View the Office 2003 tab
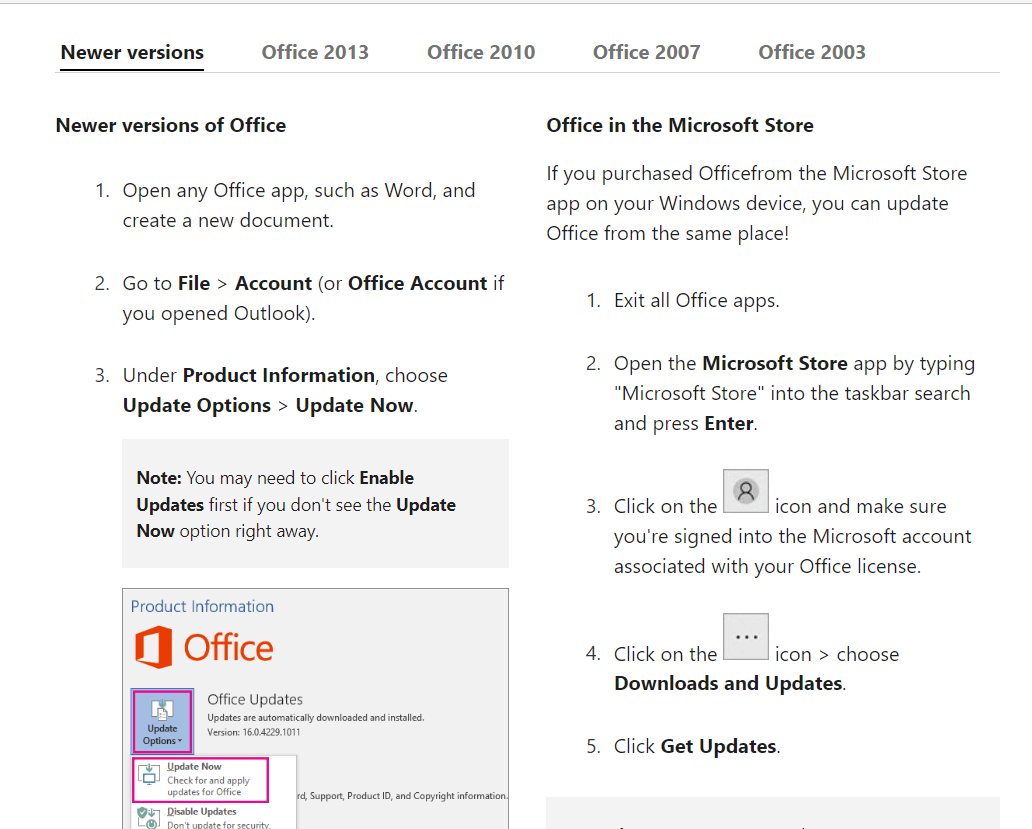 812,52
